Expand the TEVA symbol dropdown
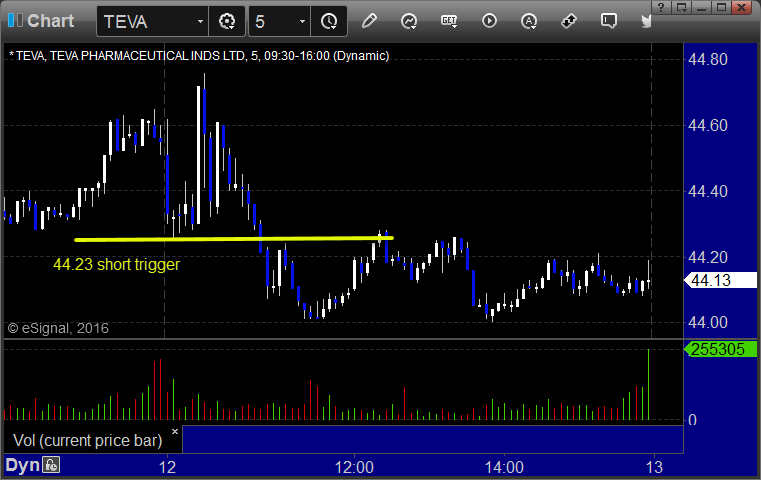 pyautogui.click(x=201, y=20)
